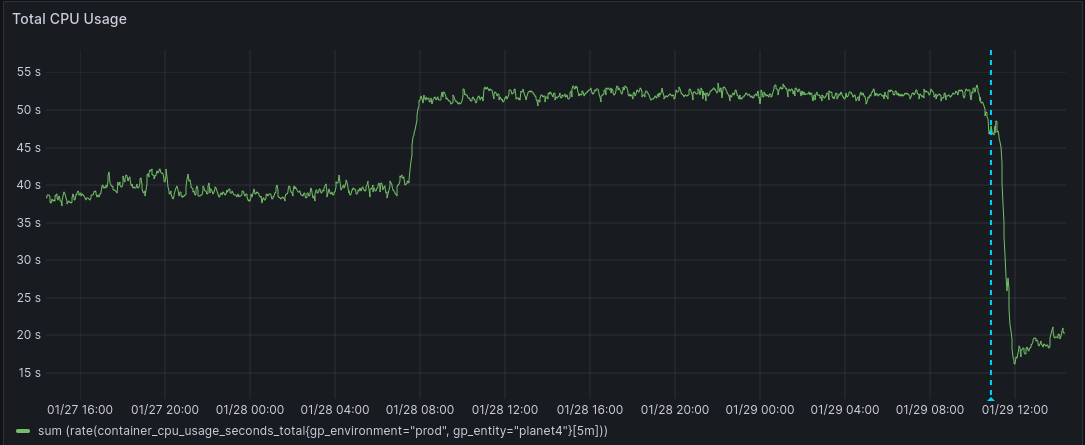The height and width of the screenshot is (445, 1085).
Task: Toggle the green legend series swatch
Action: pos(24,431)
